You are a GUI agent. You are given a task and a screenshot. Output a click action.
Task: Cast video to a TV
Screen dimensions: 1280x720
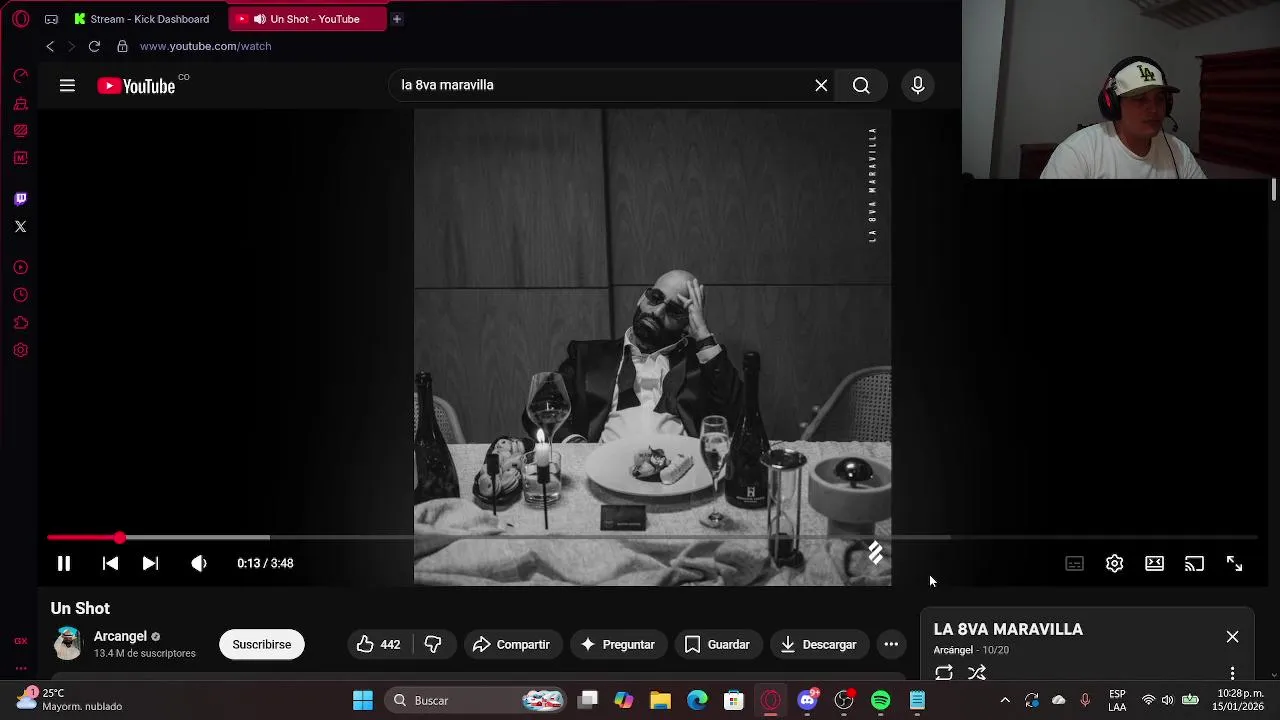1194,564
